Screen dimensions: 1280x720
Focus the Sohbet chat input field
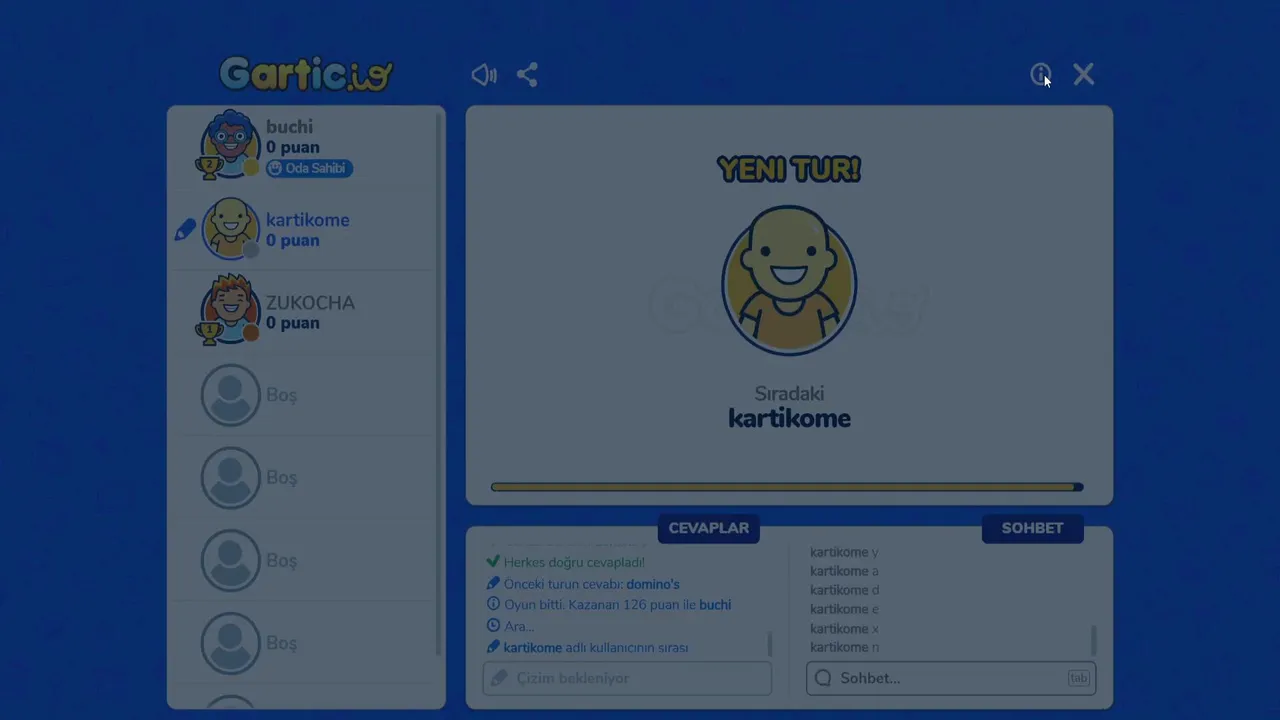pyautogui.click(x=951, y=678)
